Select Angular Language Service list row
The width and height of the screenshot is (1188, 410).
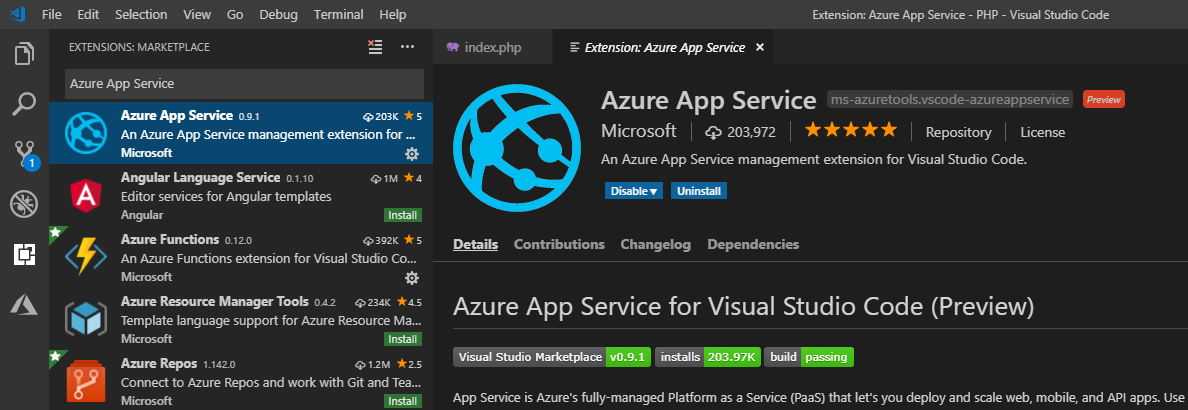coord(241,195)
